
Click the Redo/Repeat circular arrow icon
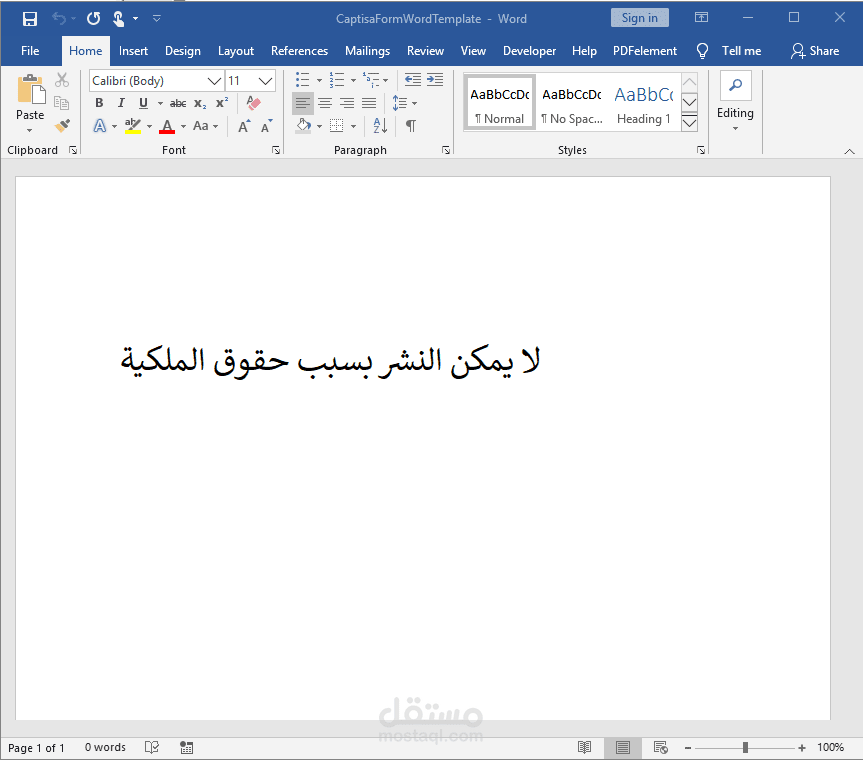[x=94, y=19]
